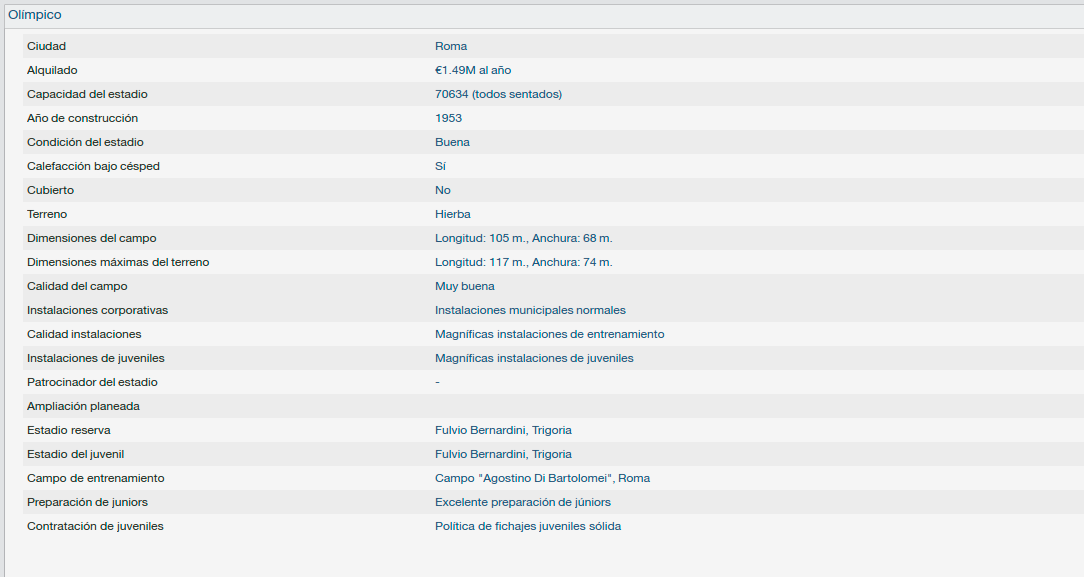Click the maximum dimensions 117 m. by 74 m.

523,263
